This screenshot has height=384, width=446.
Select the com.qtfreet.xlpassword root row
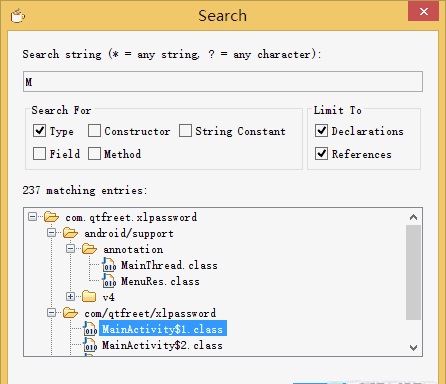click(131, 217)
